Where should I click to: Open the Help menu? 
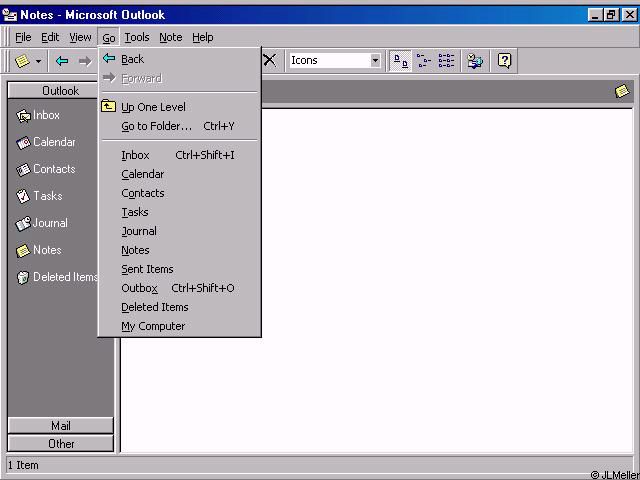click(202, 38)
